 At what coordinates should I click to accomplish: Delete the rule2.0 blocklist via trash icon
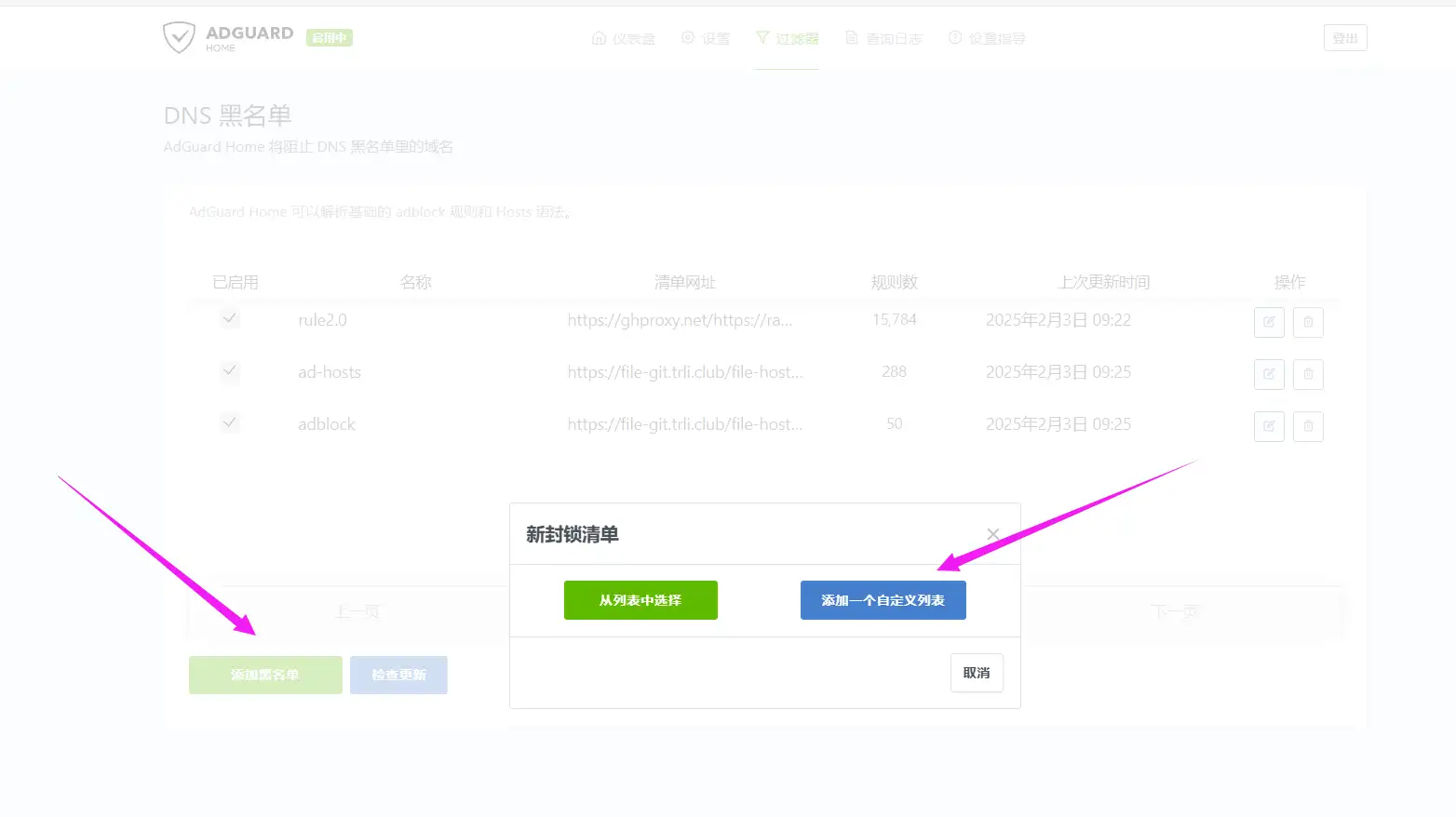pos(1308,322)
